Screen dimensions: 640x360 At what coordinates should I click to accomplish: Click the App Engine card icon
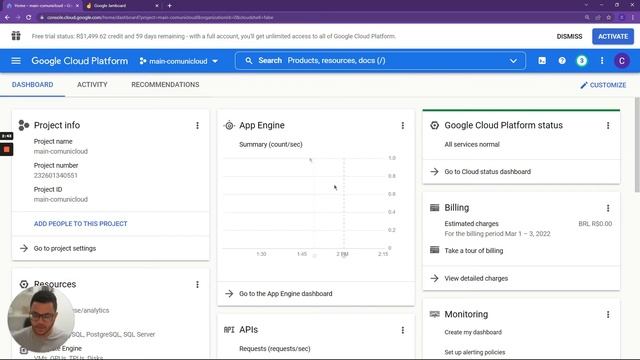[229, 125]
